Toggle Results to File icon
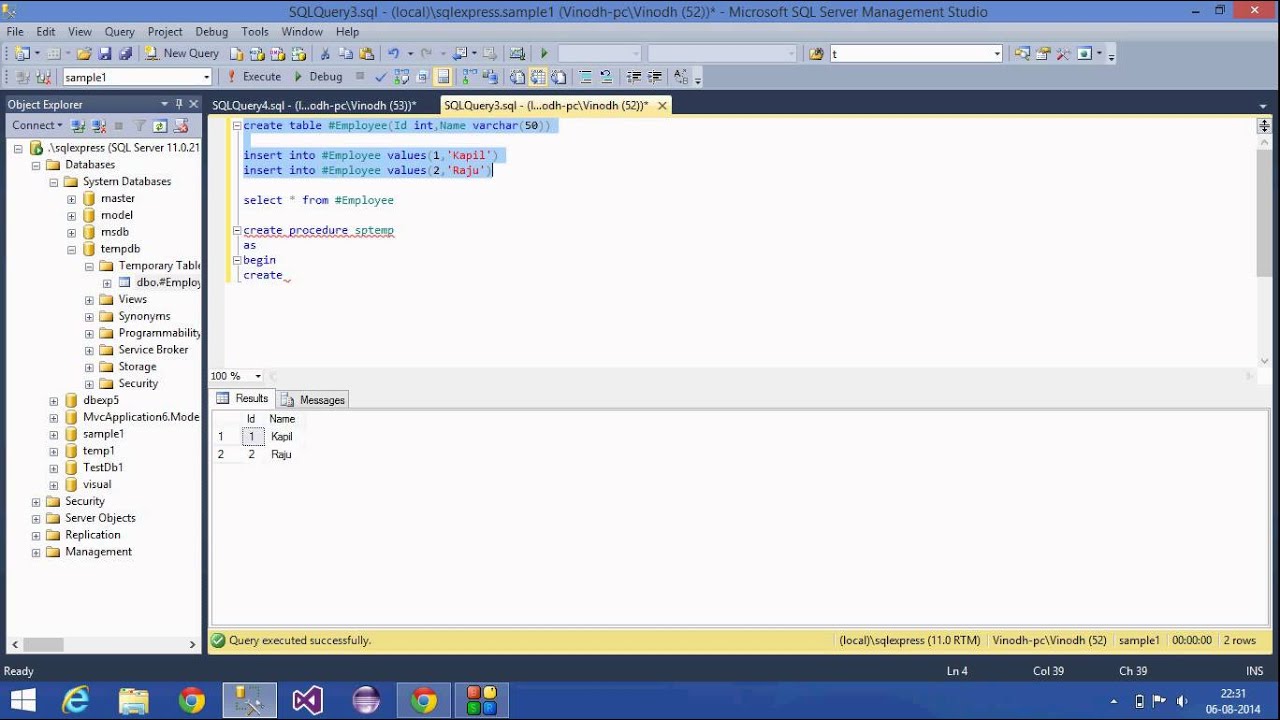This screenshot has height=720, width=1280. pos(559,76)
